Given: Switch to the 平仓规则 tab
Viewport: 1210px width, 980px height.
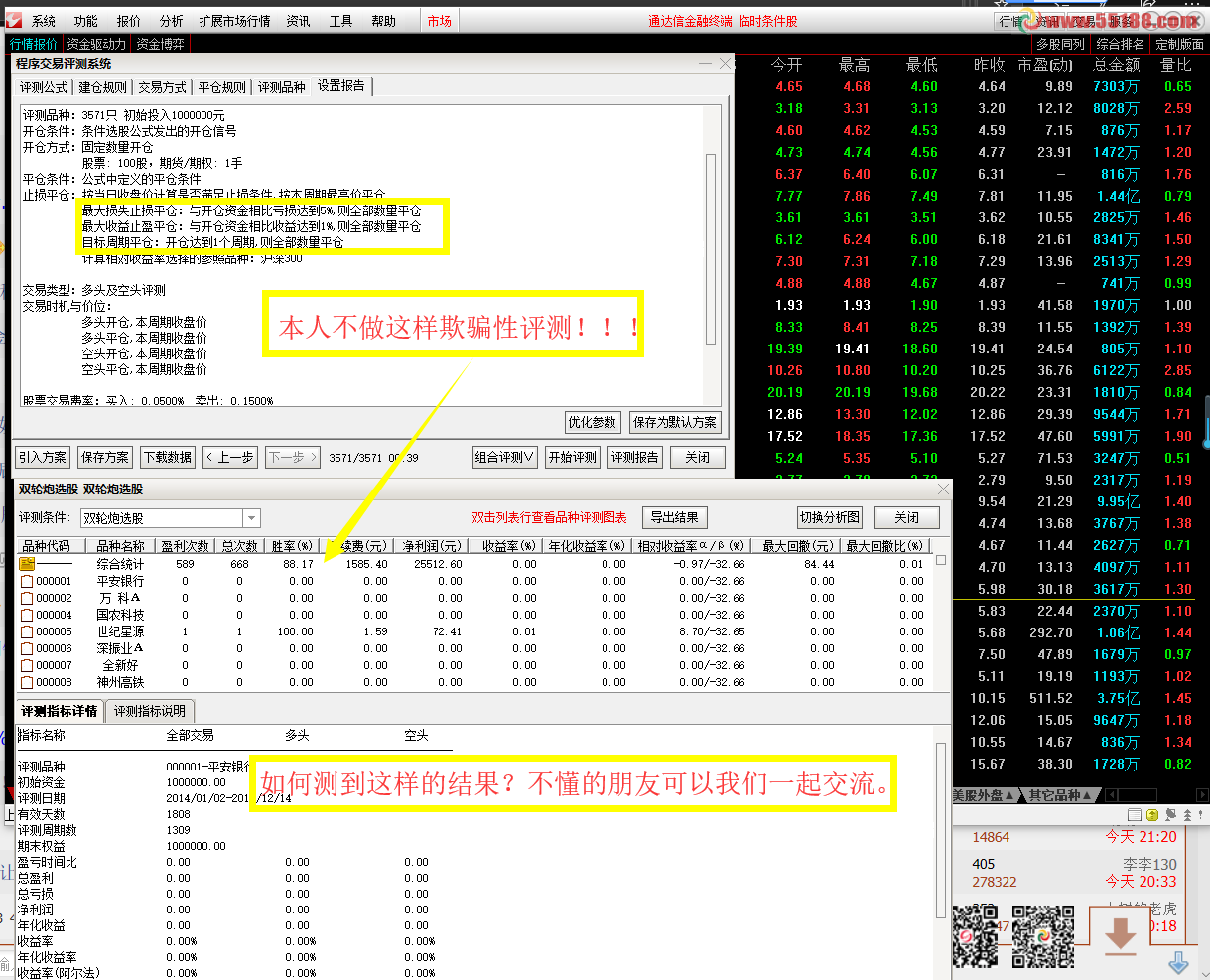Looking at the screenshot, I should pyautogui.click(x=222, y=87).
